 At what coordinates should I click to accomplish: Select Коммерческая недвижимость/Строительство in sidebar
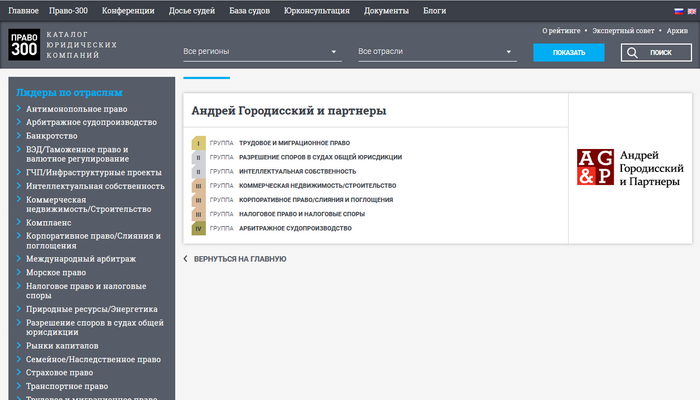point(88,204)
